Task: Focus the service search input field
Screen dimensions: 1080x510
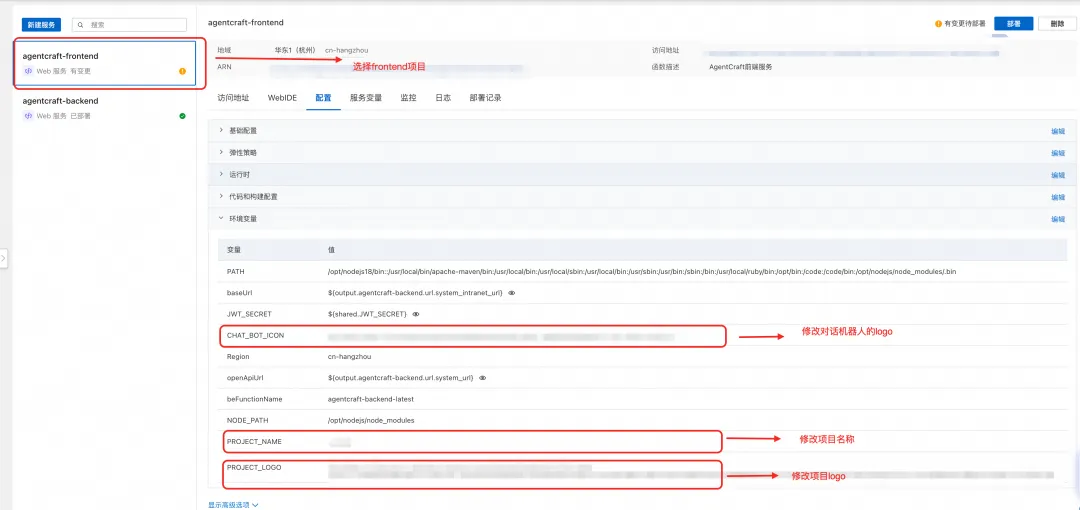Action: (x=129, y=25)
